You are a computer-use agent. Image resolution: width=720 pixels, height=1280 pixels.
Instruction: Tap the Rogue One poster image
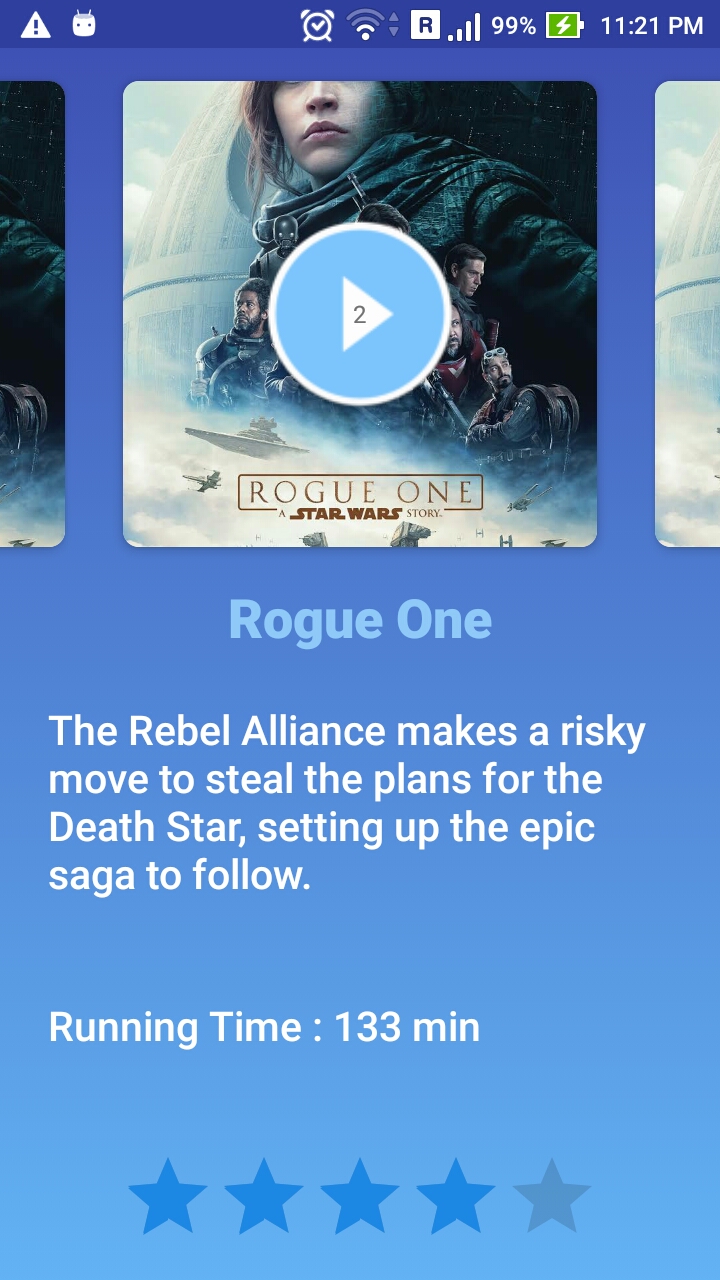[x=360, y=314]
